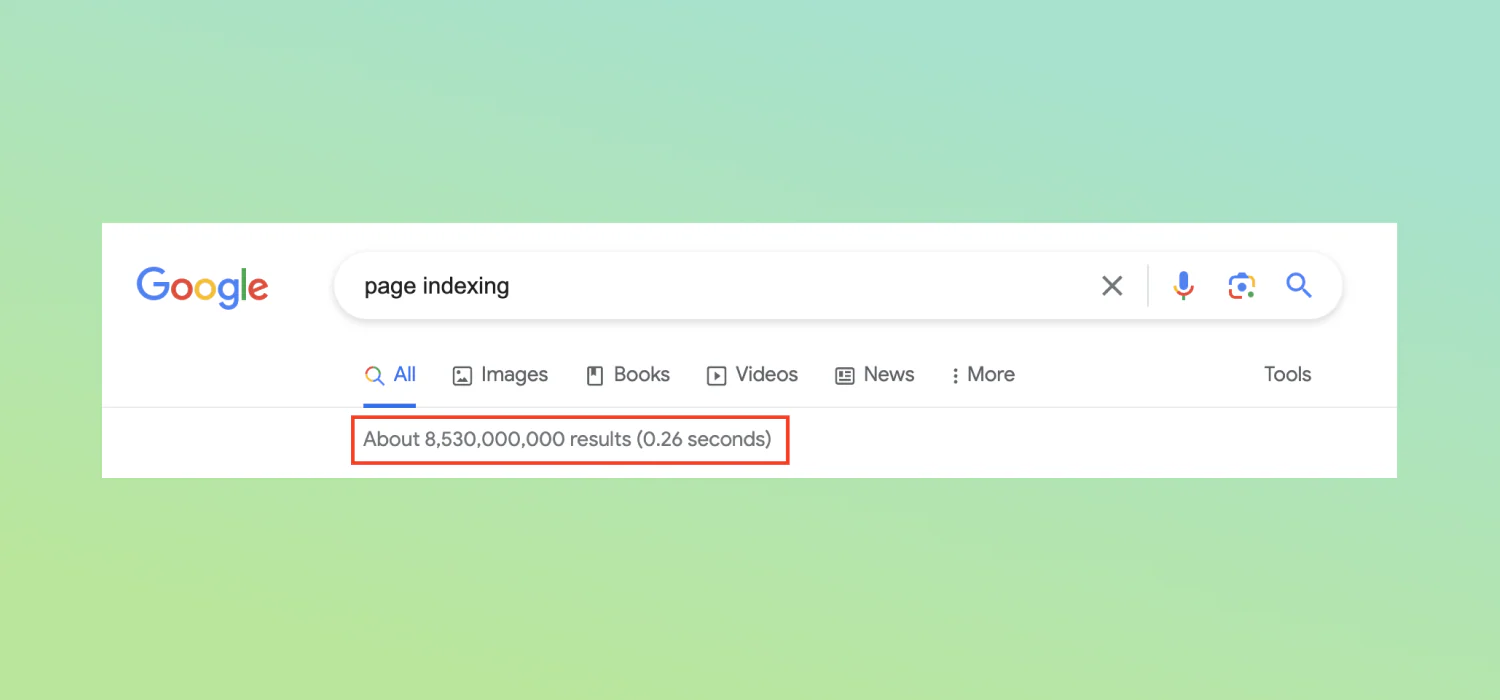The width and height of the screenshot is (1500, 700).
Task: Open Google Lens camera icon
Action: [1241, 285]
